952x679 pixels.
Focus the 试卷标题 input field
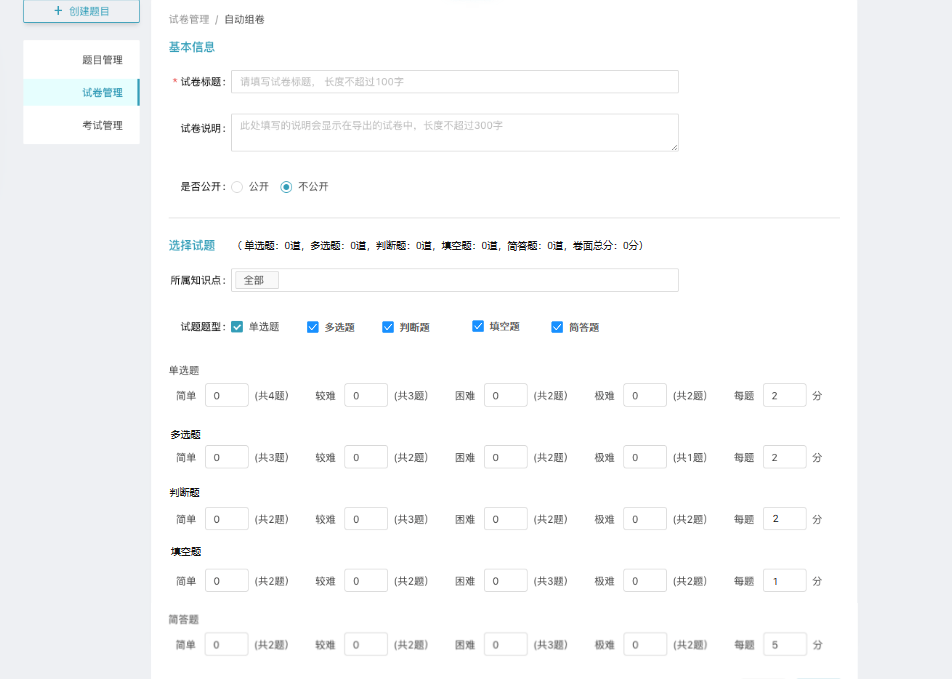pyautogui.click(x=455, y=81)
